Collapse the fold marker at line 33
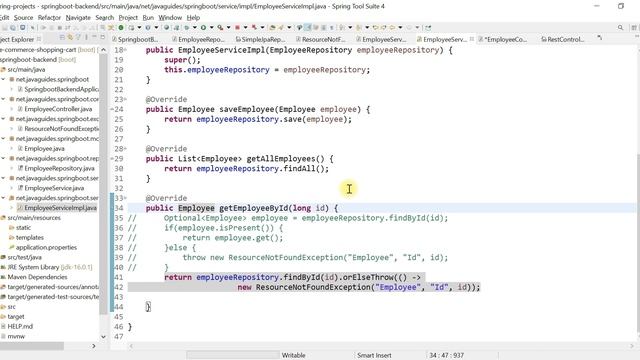This screenshot has height=360, width=640. (125, 198)
